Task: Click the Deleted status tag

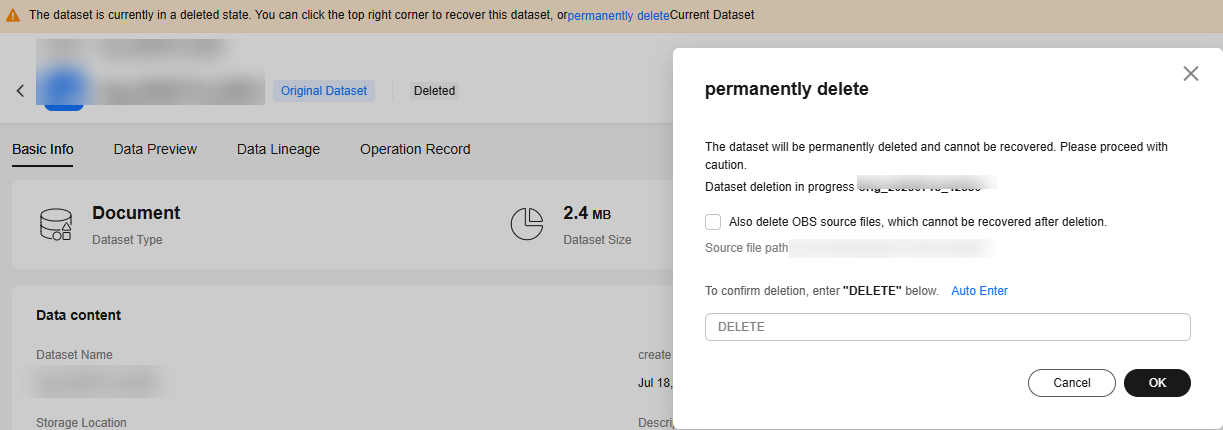Action: [x=434, y=91]
